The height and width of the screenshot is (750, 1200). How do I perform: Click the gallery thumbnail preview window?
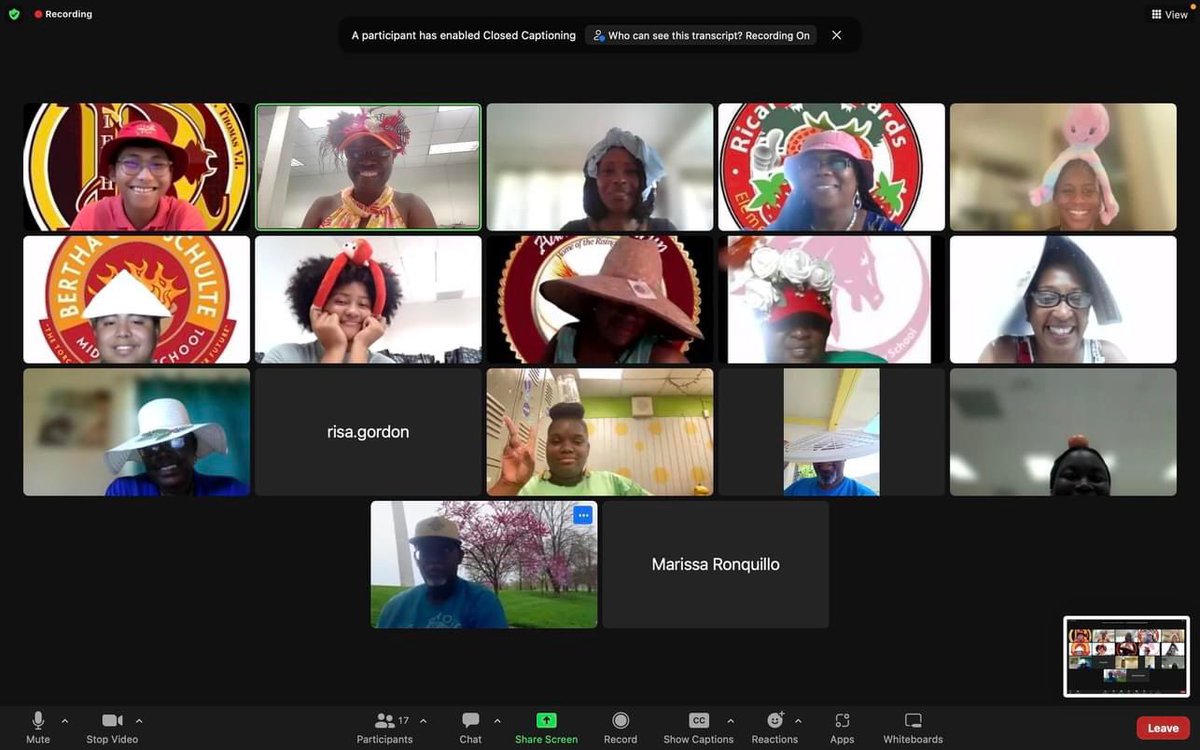click(1127, 656)
